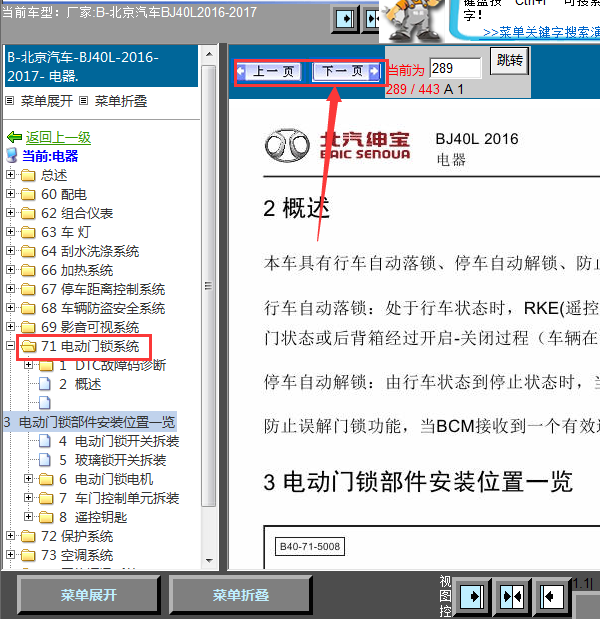Screen dimensions: 600x619
Task: Expand the 68 车辆防盗安全系统 tree node
Action: click(11, 308)
